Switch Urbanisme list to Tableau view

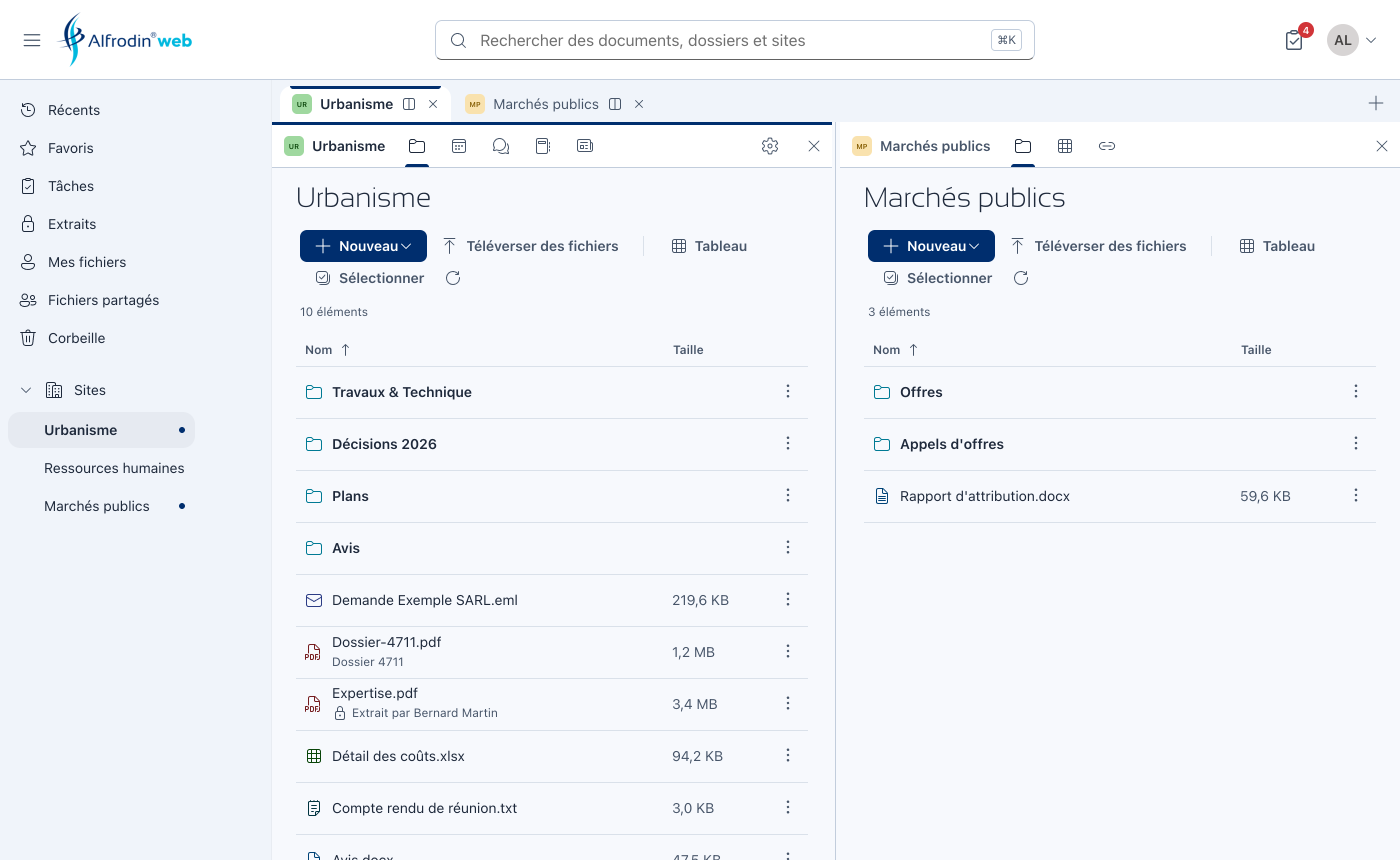pos(709,246)
